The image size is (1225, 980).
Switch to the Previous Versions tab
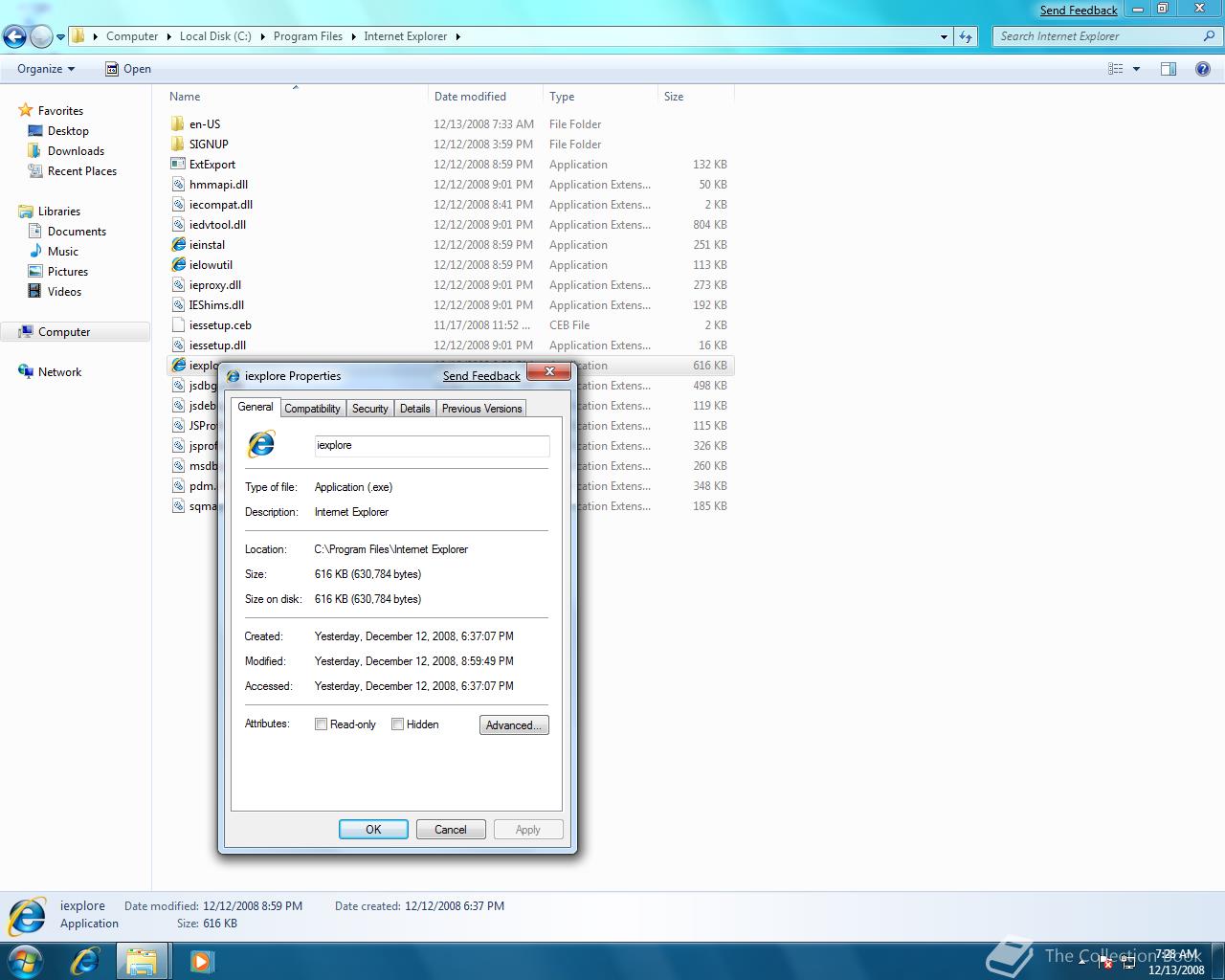481,409
